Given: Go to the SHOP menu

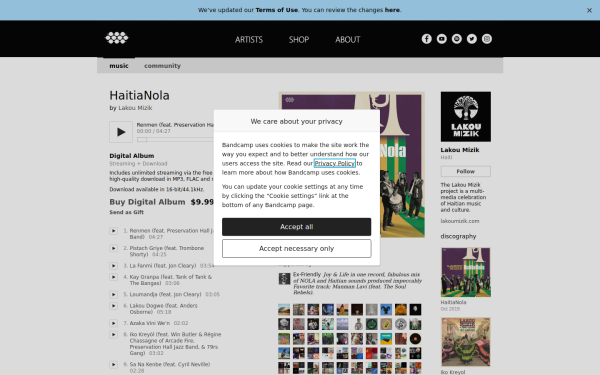Looking at the screenshot, I should (299, 39).
